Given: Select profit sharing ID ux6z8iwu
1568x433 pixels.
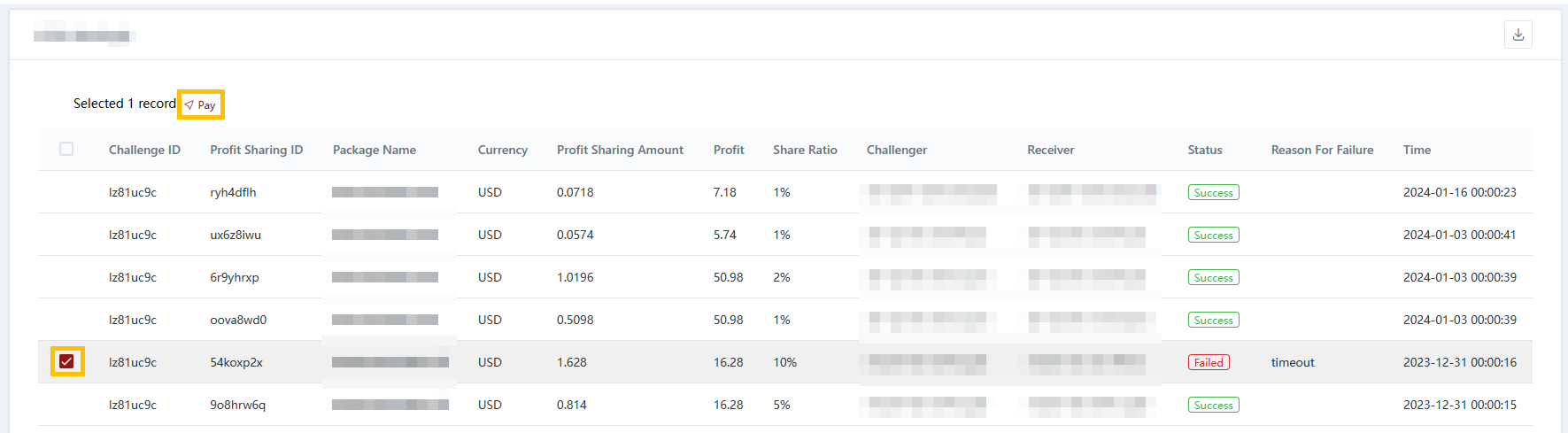Looking at the screenshot, I should (x=236, y=235).
